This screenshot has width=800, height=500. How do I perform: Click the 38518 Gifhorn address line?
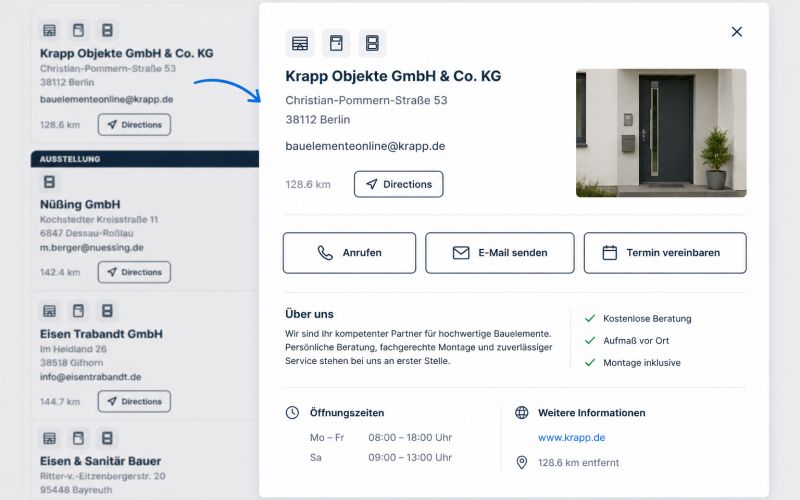point(71,363)
